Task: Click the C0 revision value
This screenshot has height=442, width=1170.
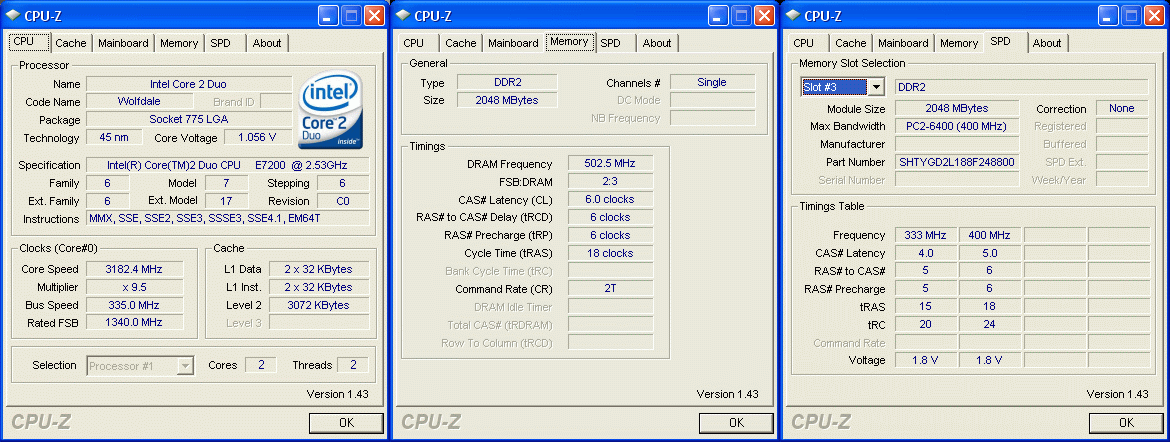Action: coord(342,201)
